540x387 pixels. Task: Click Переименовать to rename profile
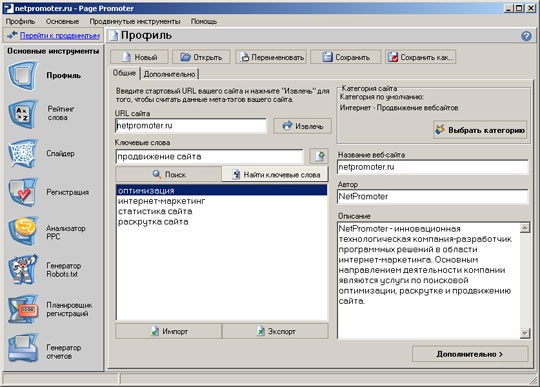click(x=271, y=57)
